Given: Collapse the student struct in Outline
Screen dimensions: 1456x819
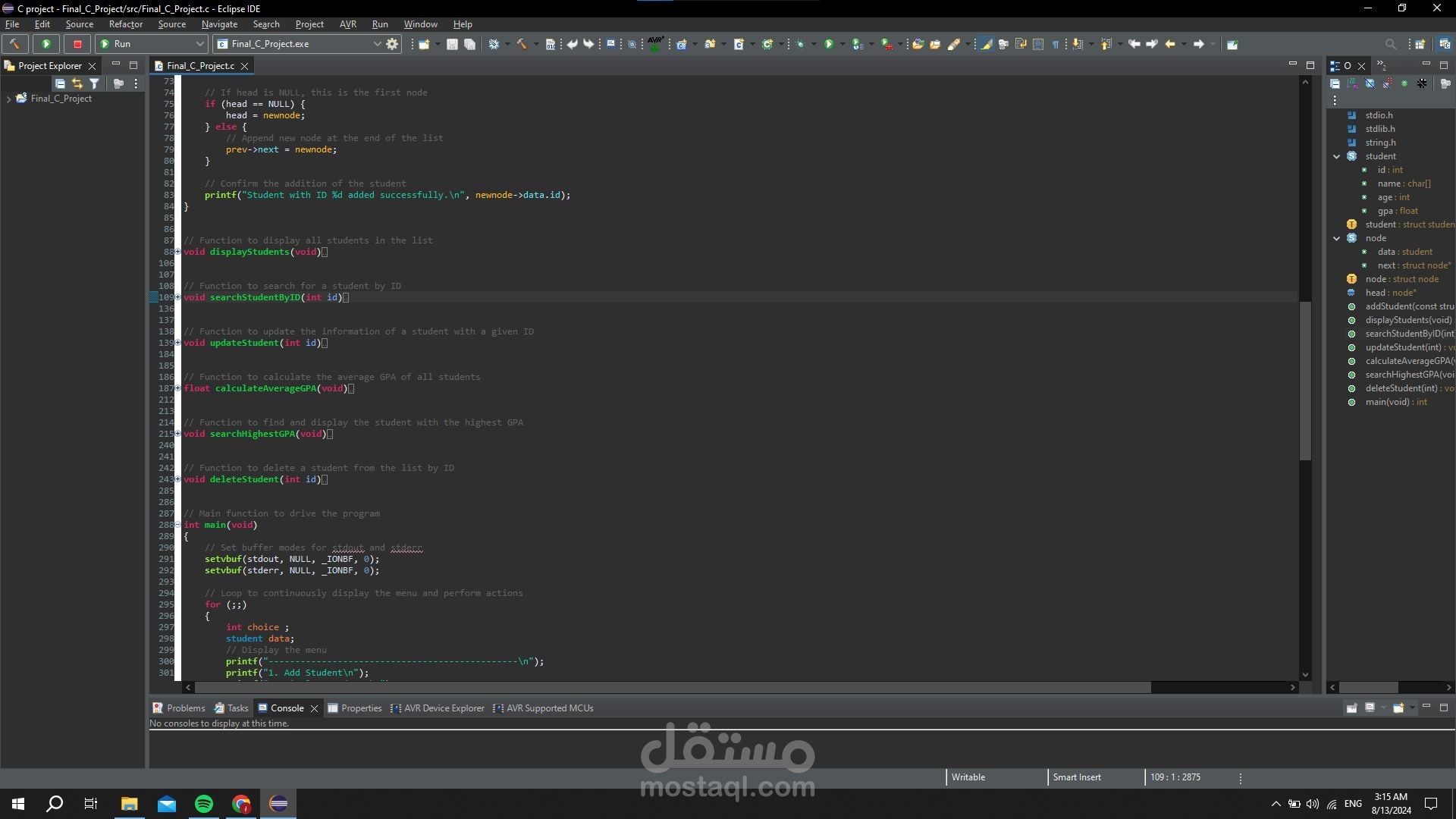Looking at the screenshot, I should (1336, 156).
